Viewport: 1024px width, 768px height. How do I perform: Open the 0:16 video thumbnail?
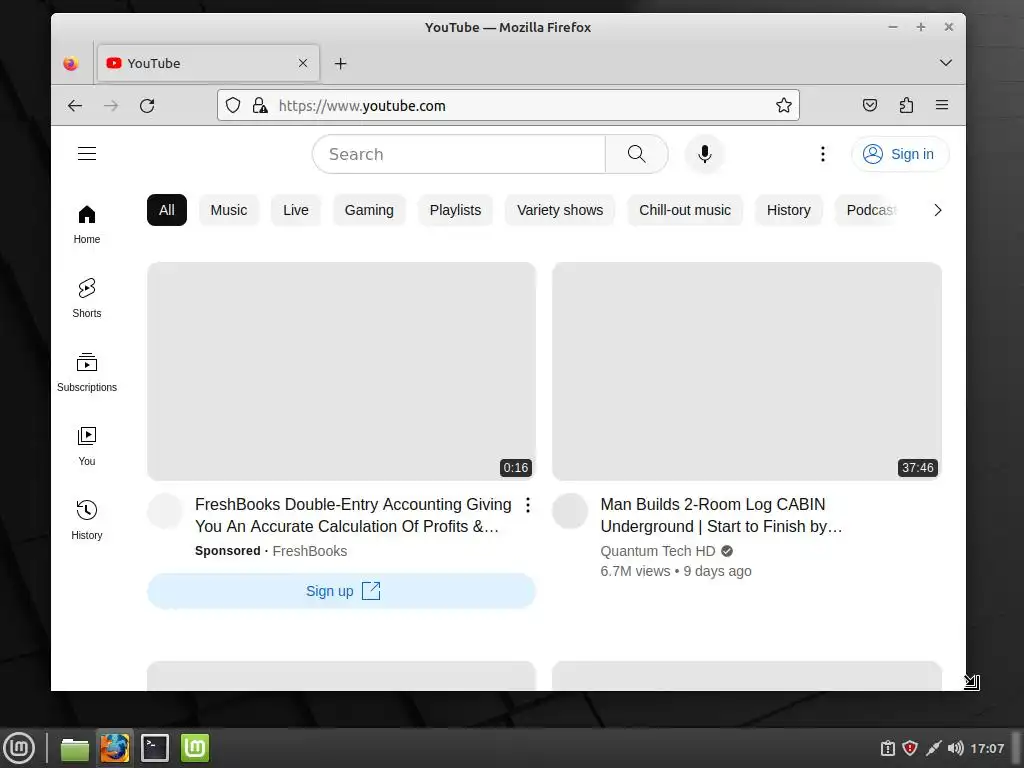[x=342, y=372]
